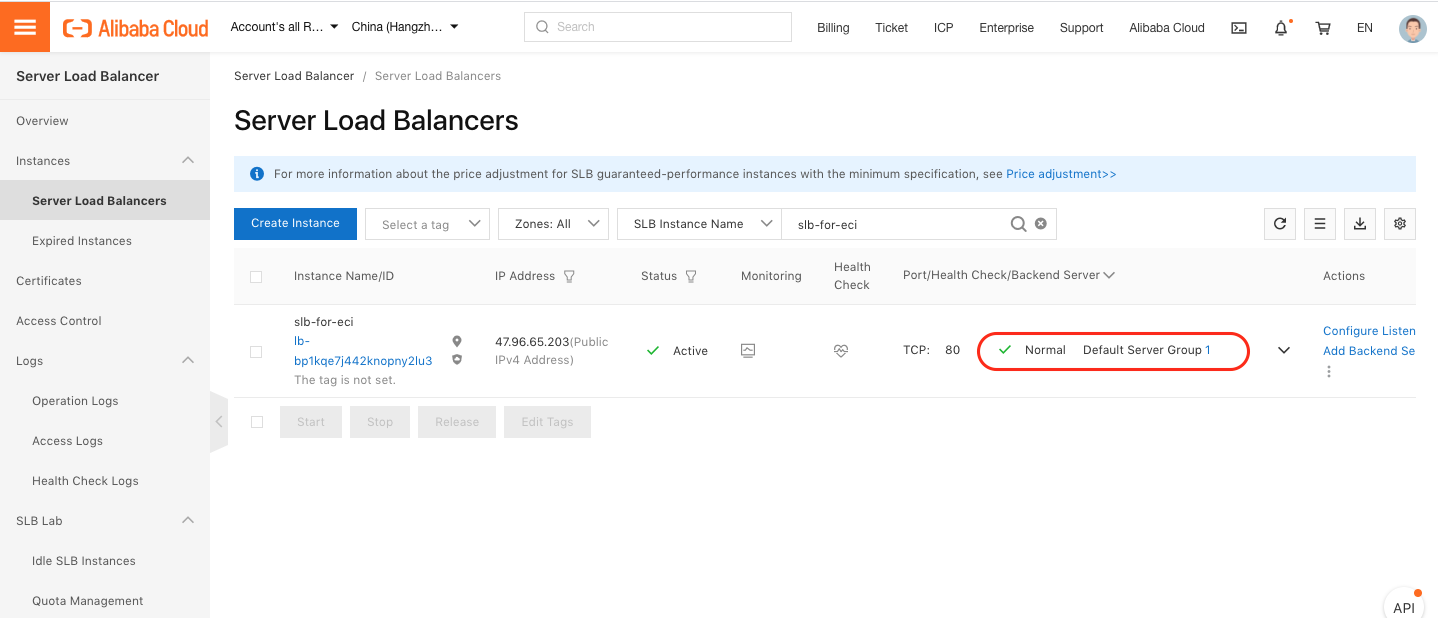Open the user avatar profile

(1413, 28)
